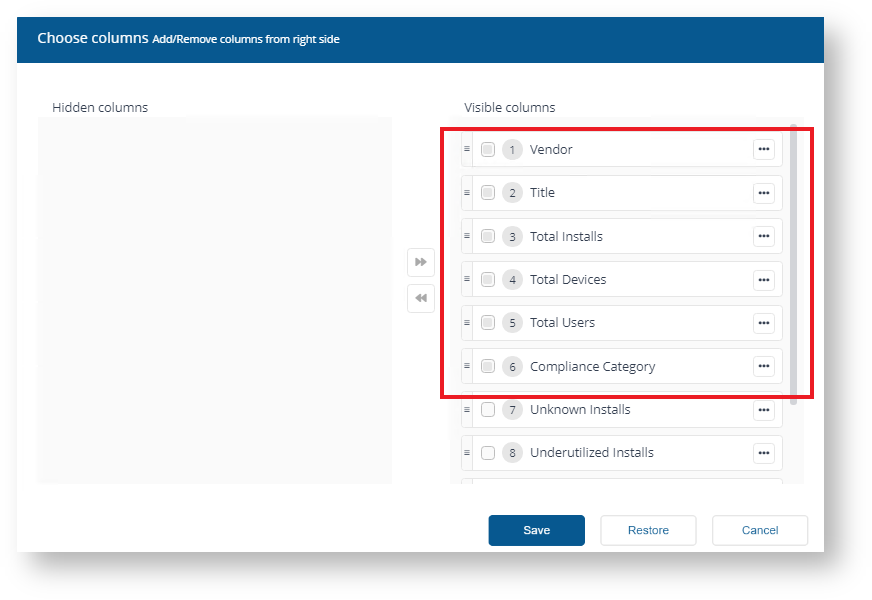Image resolution: width=872 pixels, height=600 pixels.
Task: Open the more options menu for Underutilized Installs
Action: 764,453
